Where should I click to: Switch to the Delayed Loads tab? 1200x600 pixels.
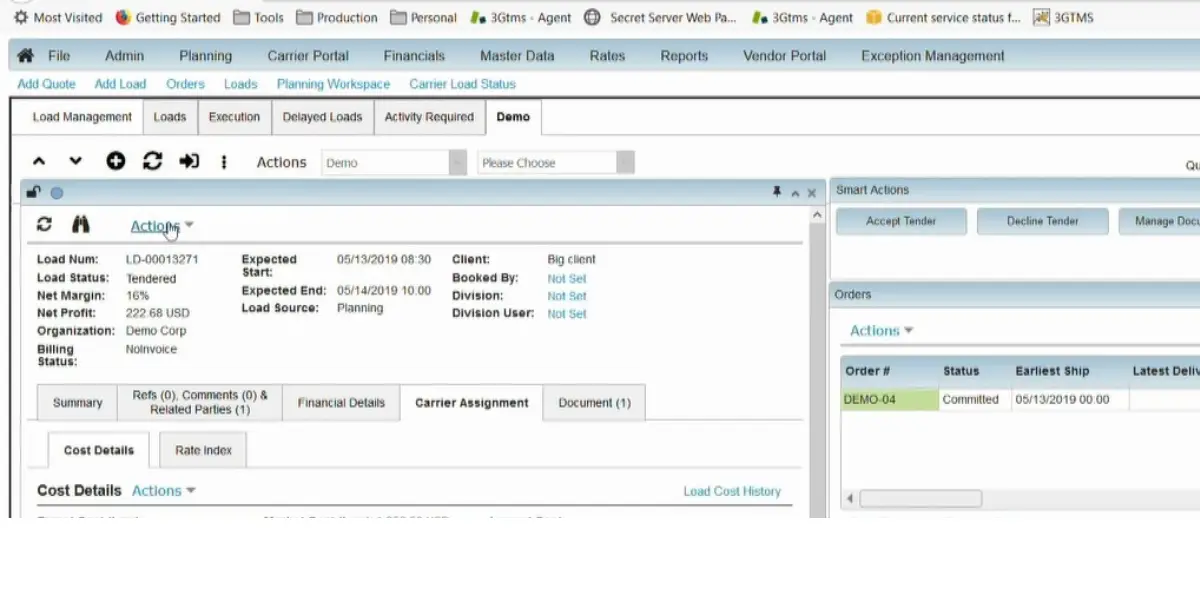tap(322, 117)
